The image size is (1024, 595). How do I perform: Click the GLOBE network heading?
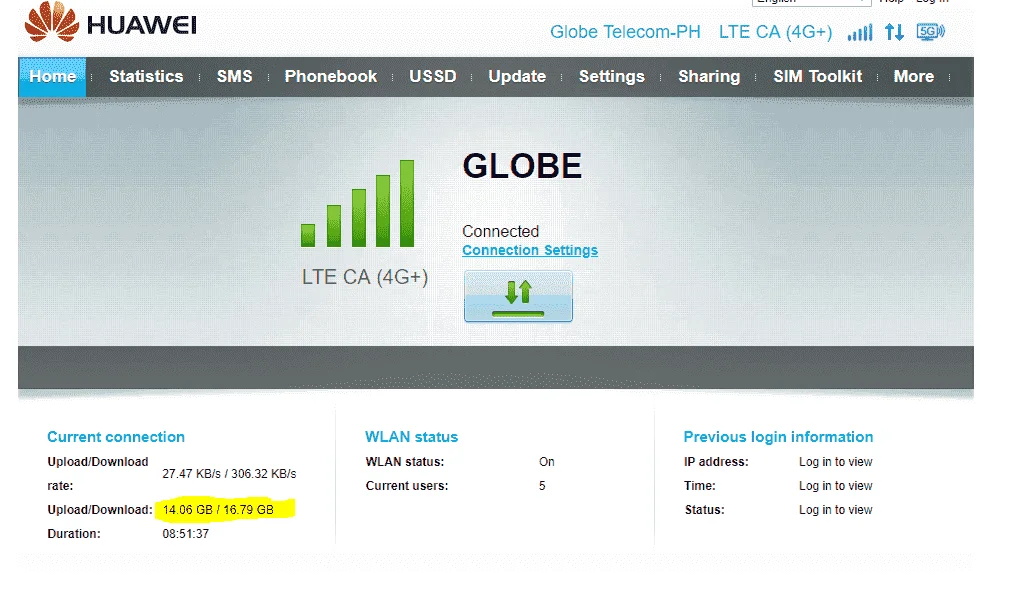coord(522,166)
